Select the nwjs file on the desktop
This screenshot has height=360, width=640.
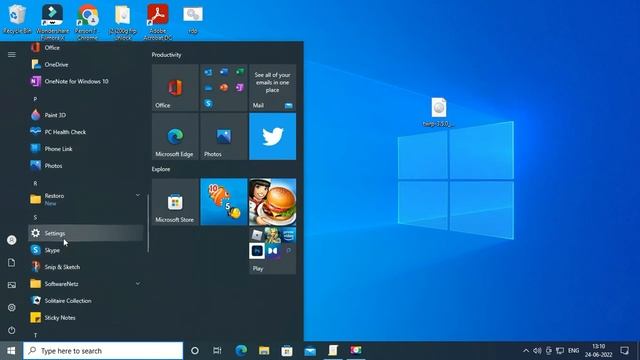[x=439, y=113]
